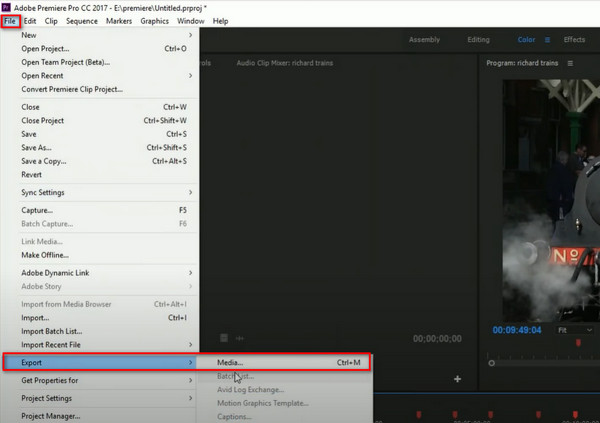Click the Program monitor train video preview
Viewport: 600px width, 423px height.
551,201
